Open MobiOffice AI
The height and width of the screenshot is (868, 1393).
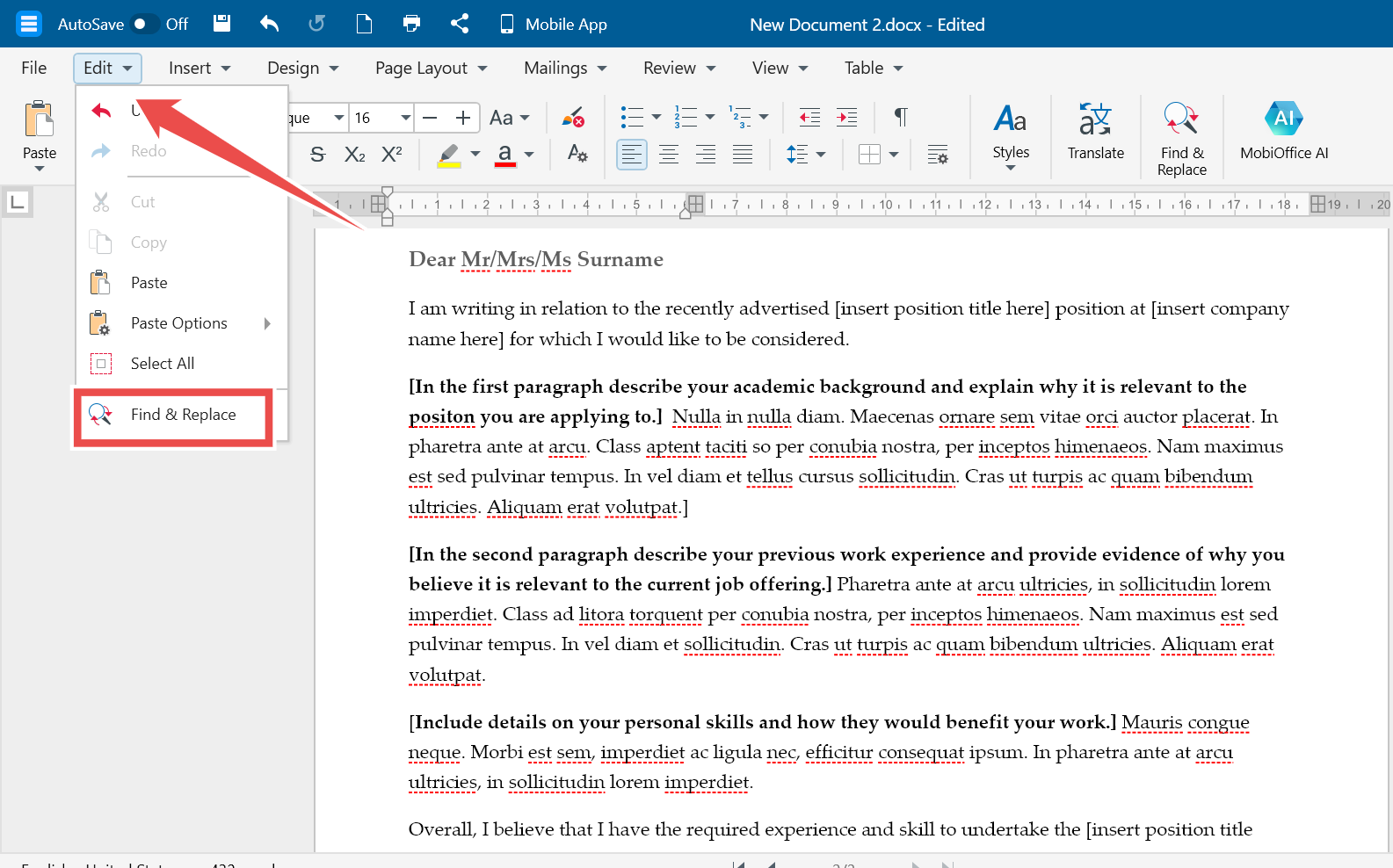pos(1284,132)
